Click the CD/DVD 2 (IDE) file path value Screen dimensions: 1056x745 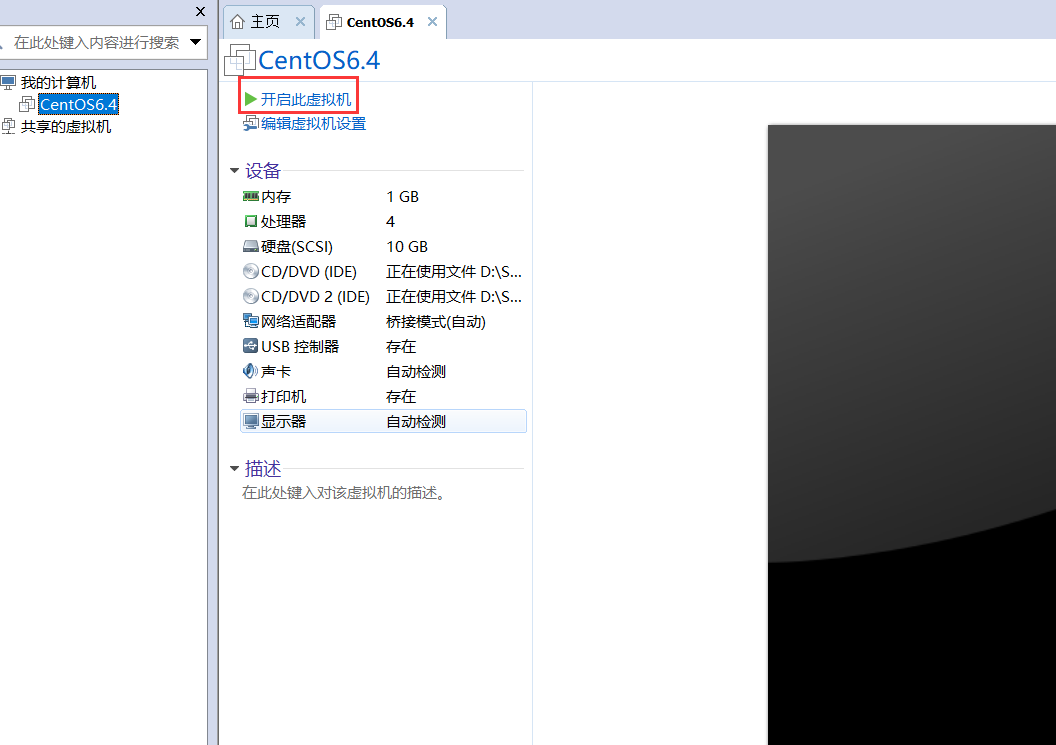[x=453, y=296]
